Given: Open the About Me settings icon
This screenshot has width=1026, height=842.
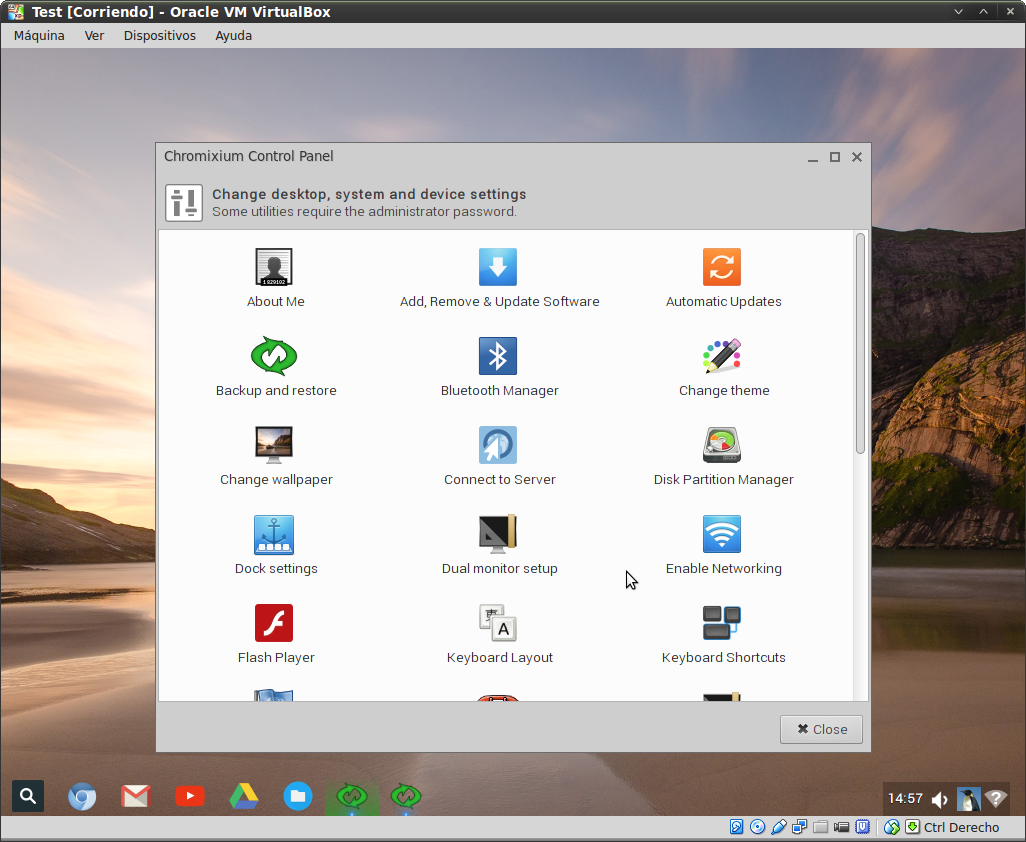Looking at the screenshot, I should pos(274,268).
